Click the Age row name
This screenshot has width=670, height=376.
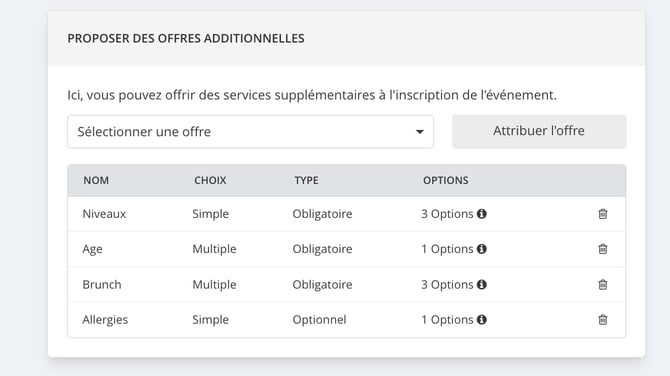tap(92, 249)
